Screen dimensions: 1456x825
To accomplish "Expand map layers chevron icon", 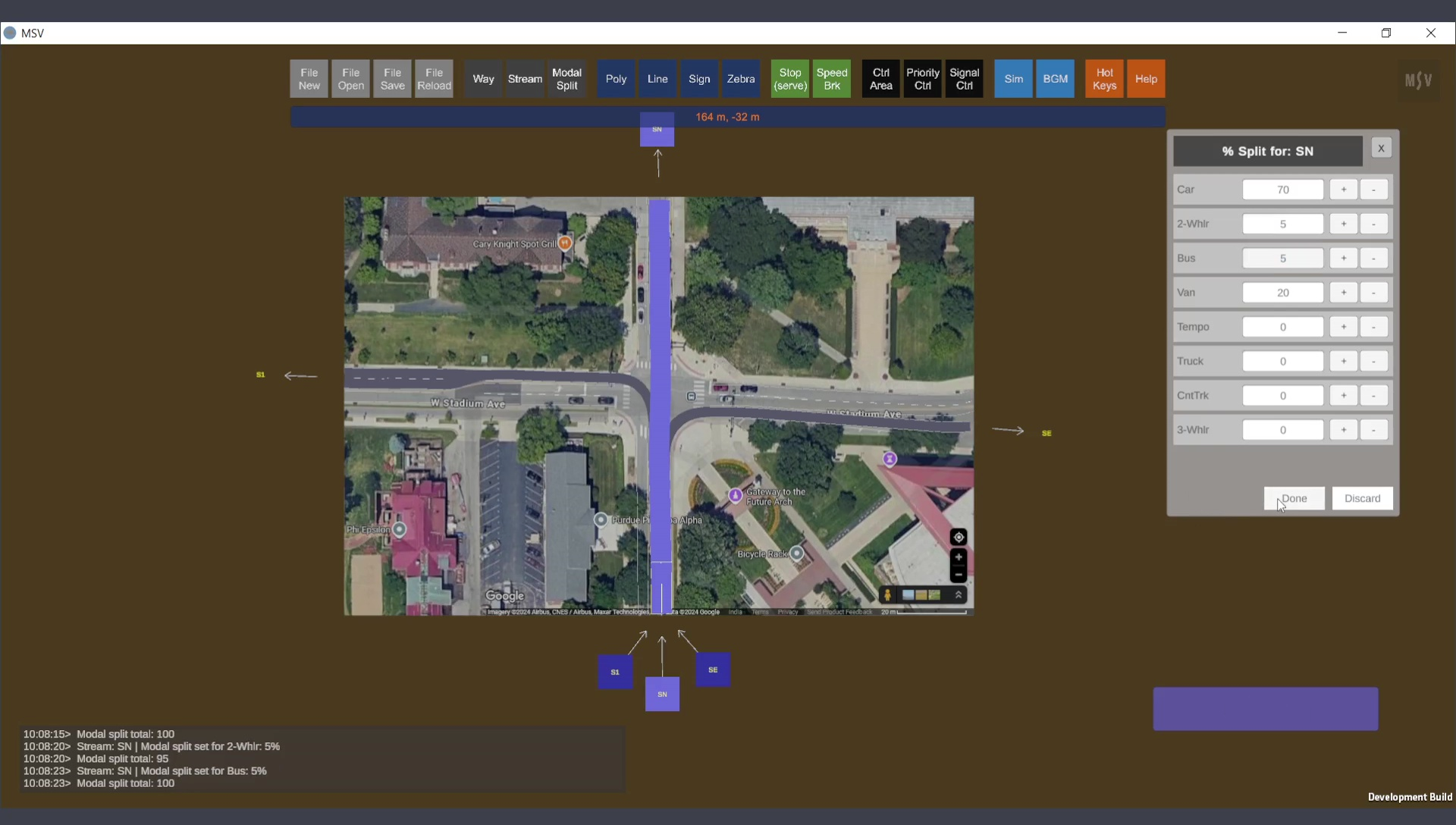I will 959,595.
